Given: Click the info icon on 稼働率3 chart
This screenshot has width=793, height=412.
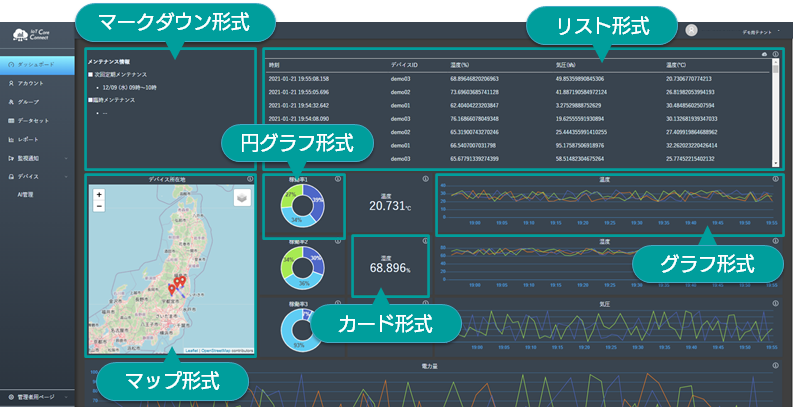Looking at the screenshot, I should pyautogui.click(x=337, y=303).
